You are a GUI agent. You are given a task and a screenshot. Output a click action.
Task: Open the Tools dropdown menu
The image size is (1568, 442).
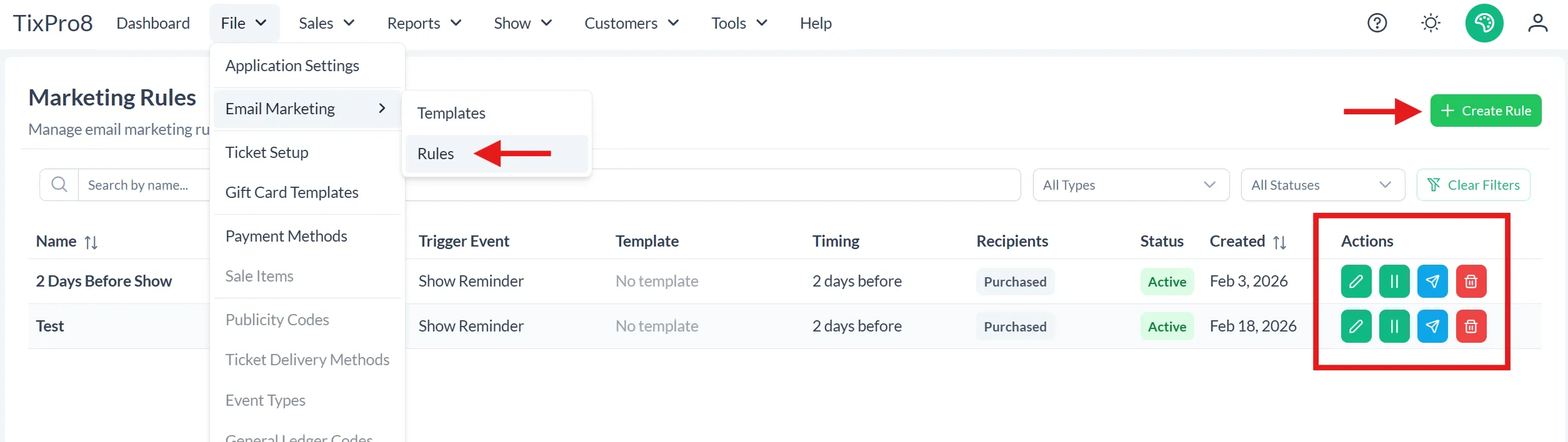pyautogui.click(x=739, y=23)
